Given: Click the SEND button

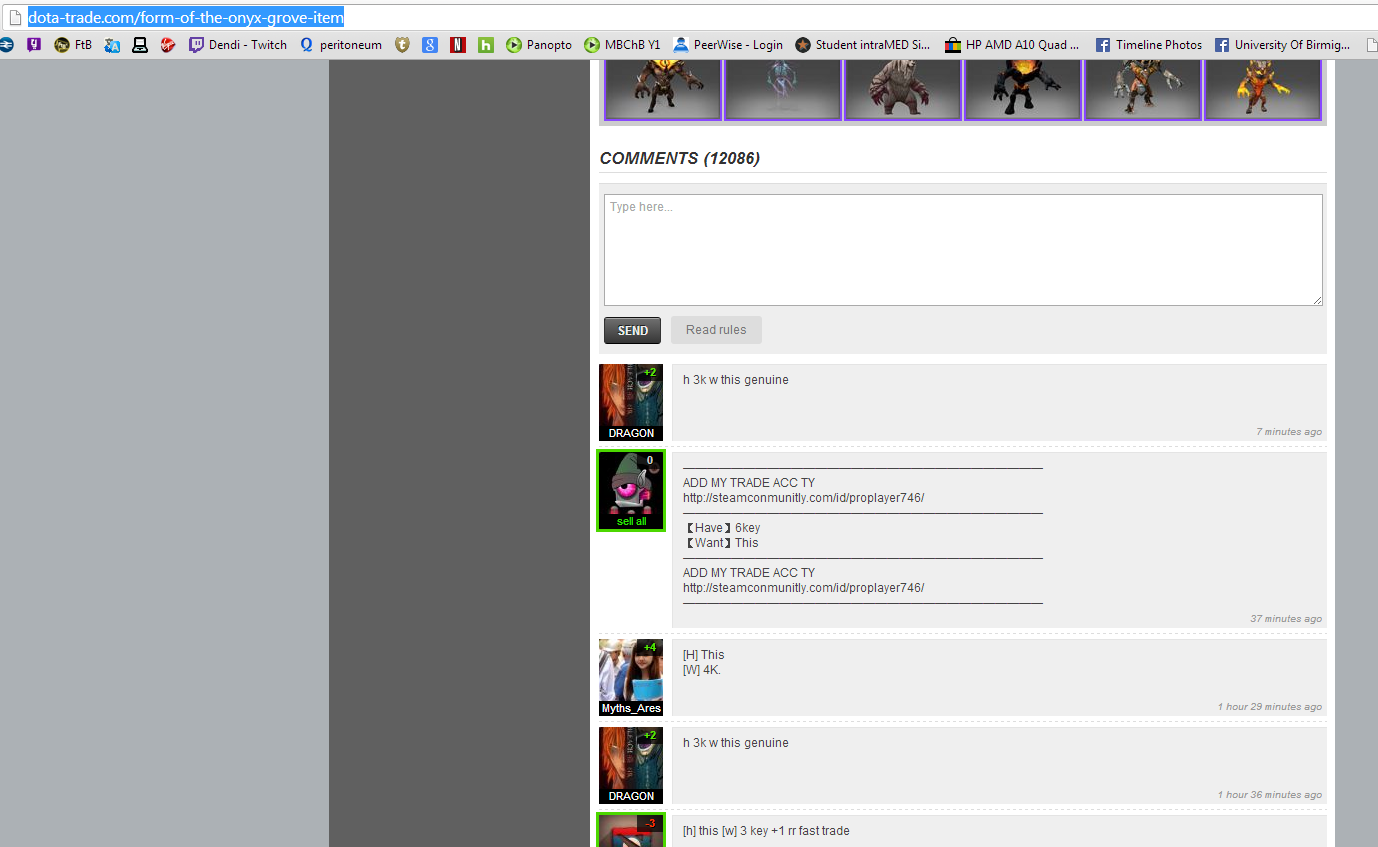Looking at the screenshot, I should coord(632,330).
